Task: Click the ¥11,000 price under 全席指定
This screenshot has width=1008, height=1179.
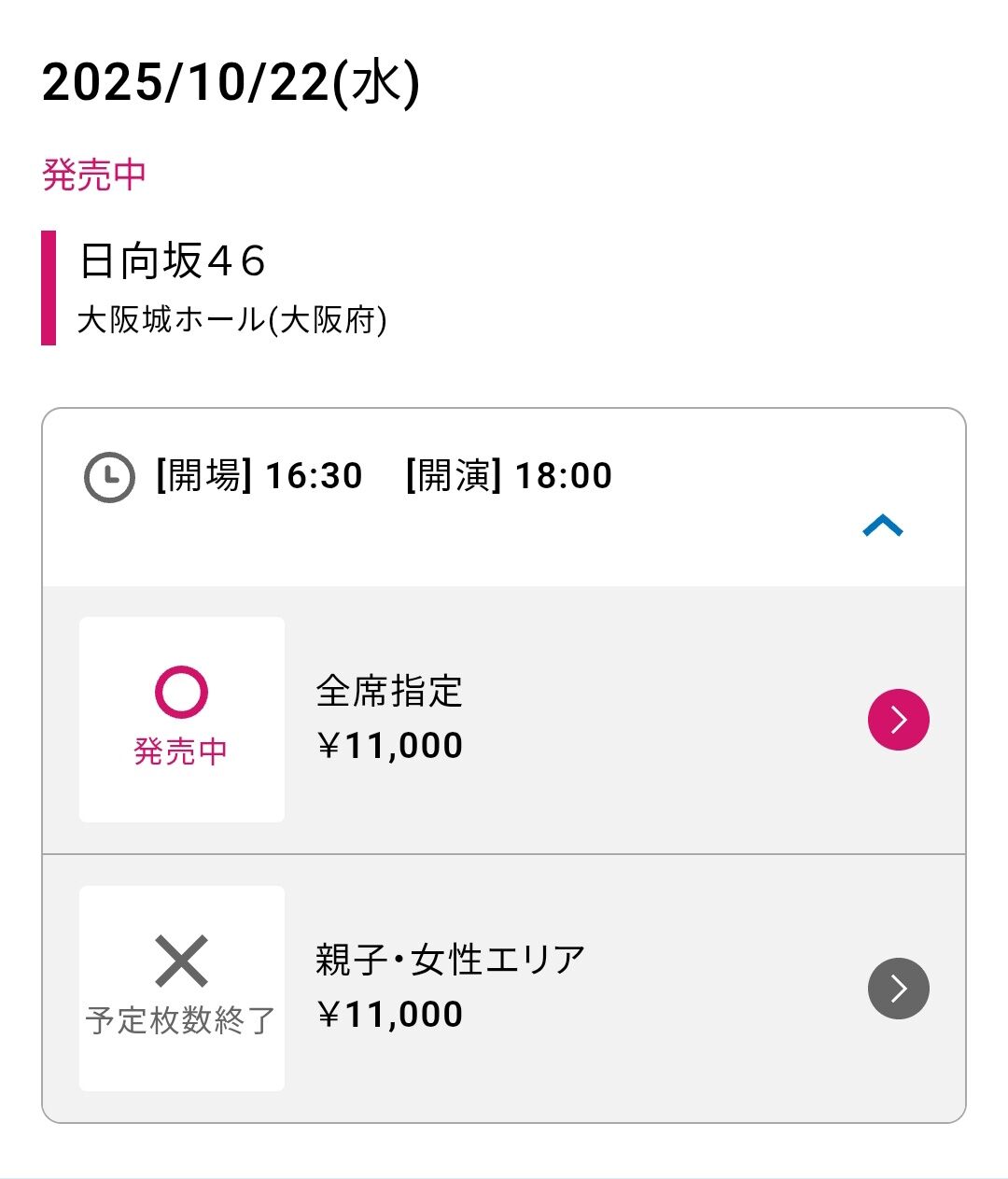Action: 389,746
